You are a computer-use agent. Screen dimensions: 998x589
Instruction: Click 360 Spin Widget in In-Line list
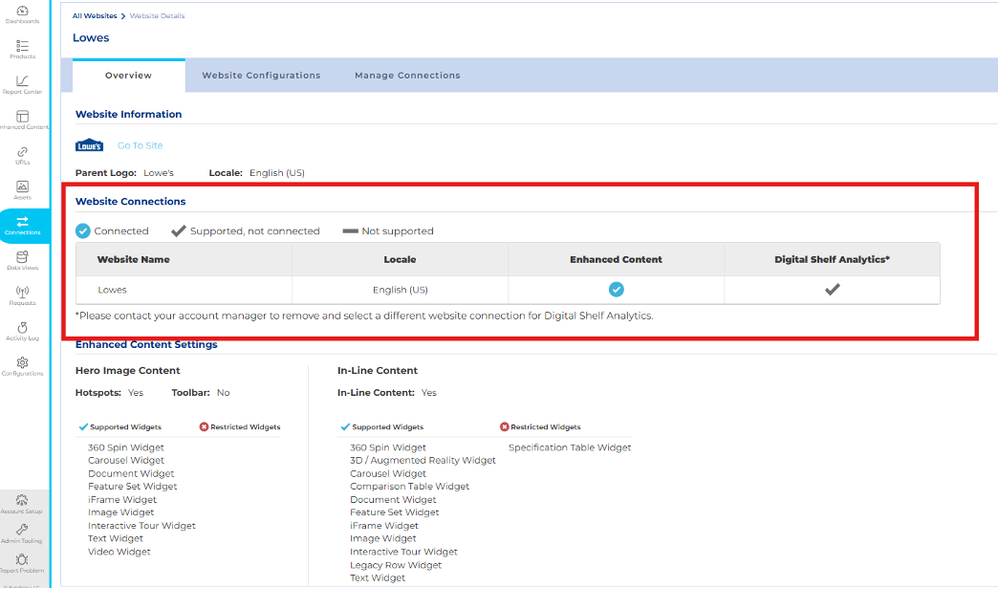coord(388,448)
